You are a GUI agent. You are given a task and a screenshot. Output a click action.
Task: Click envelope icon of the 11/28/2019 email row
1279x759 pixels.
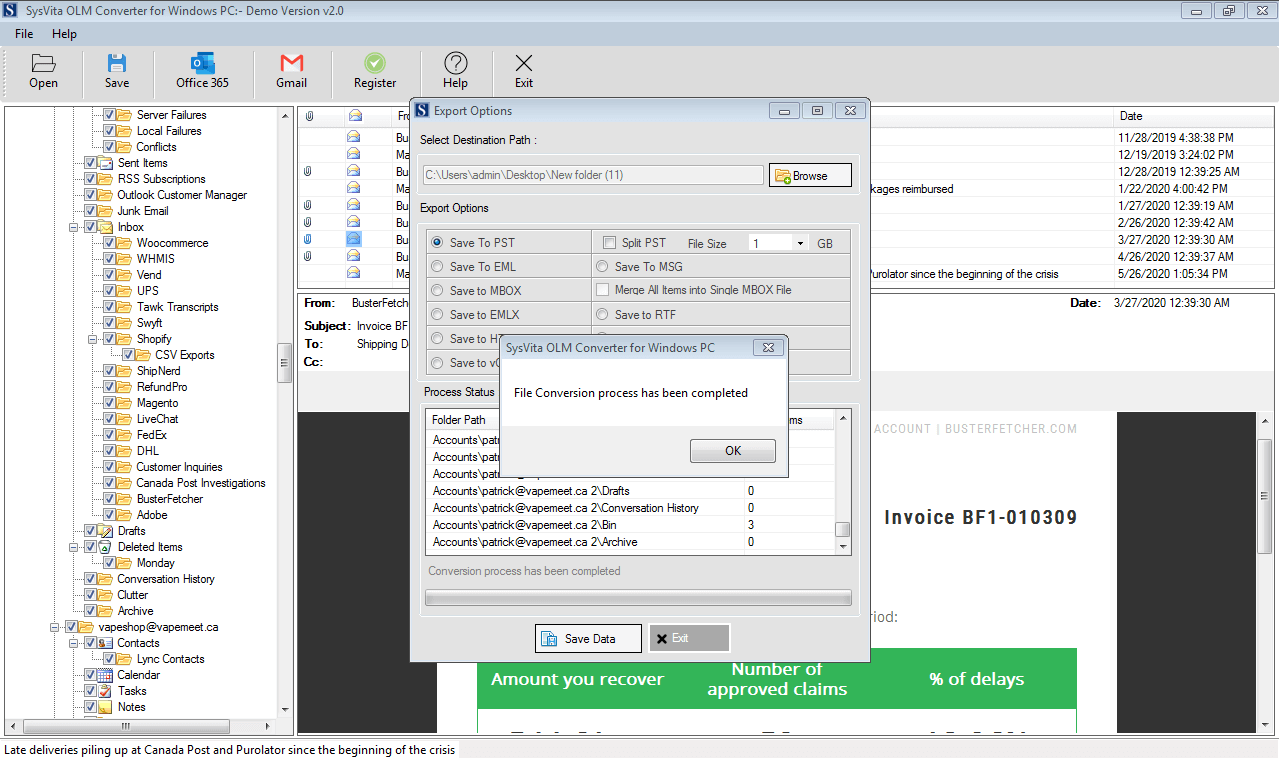coord(354,137)
